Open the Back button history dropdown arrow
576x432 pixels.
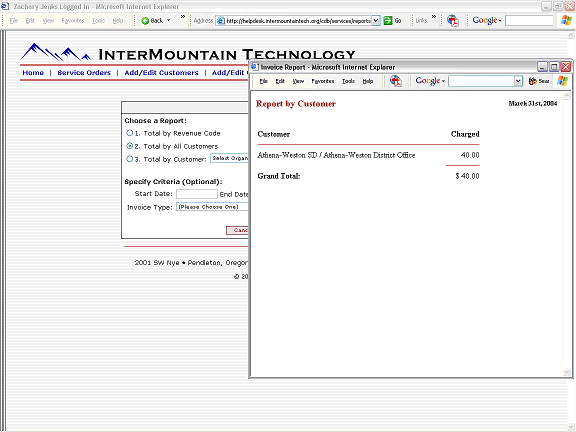[x=169, y=21]
